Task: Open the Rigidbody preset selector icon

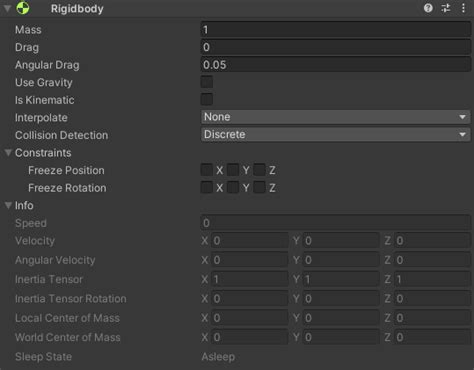Action: [446, 8]
